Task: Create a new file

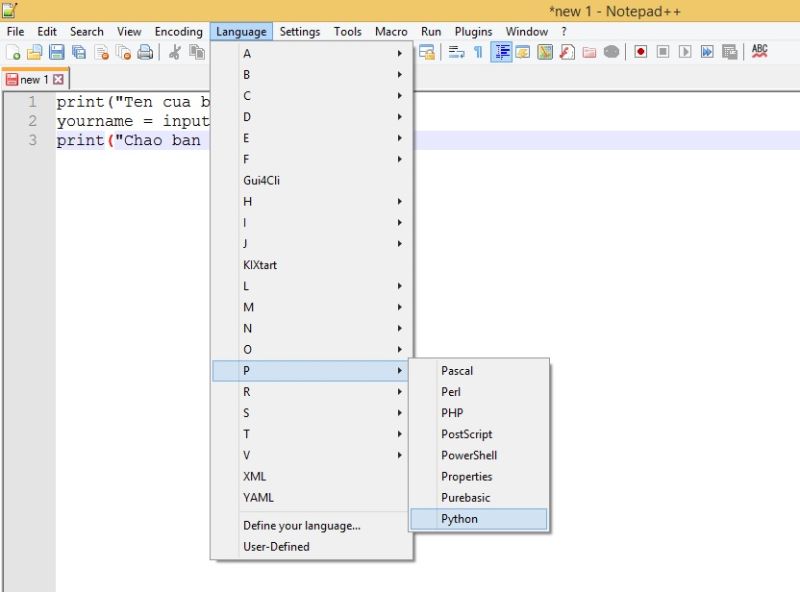Action: click(x=13, y=51)
